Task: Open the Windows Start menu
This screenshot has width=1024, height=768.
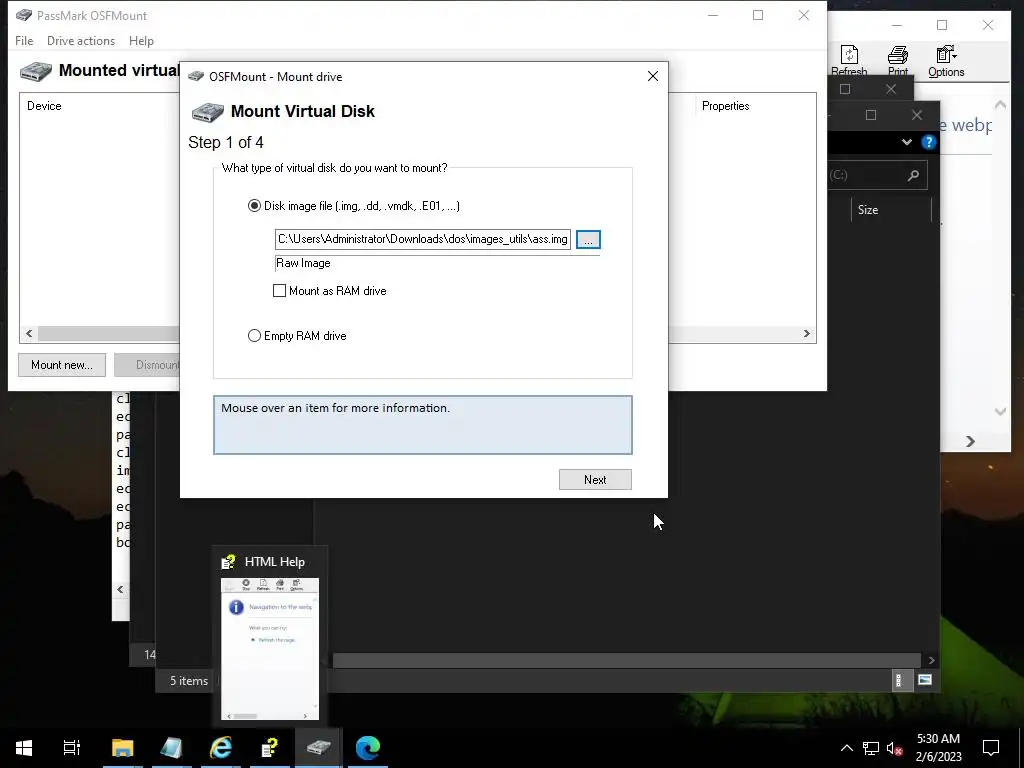Action: click(x=24, y=747)
